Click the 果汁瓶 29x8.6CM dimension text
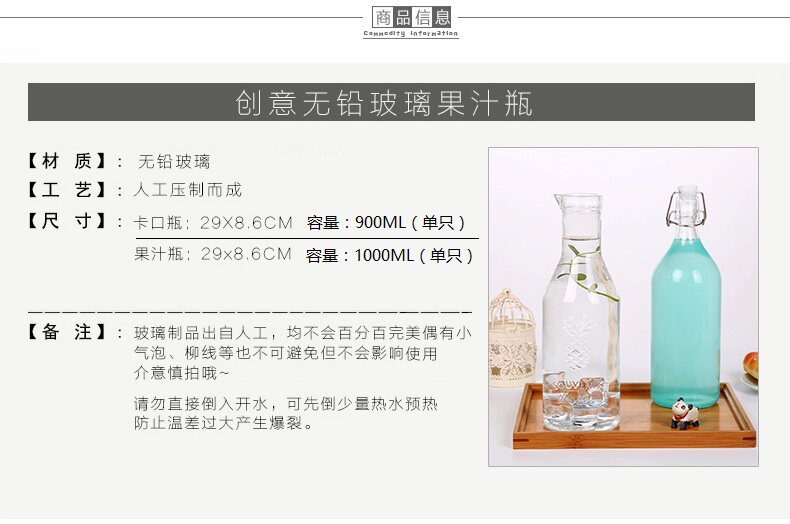Screen dimensions: 790x524 coord(213,254)
